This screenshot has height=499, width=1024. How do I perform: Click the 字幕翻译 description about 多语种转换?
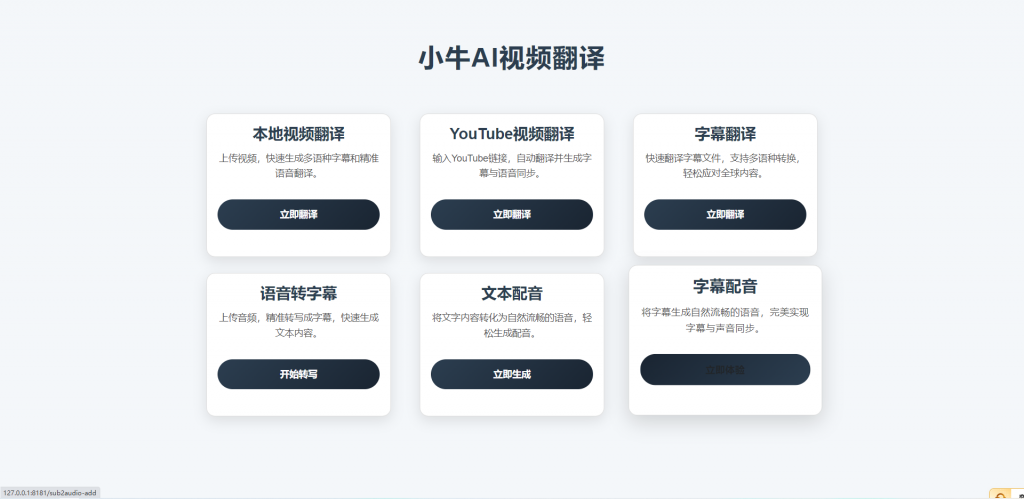click(x=725, y=166)
